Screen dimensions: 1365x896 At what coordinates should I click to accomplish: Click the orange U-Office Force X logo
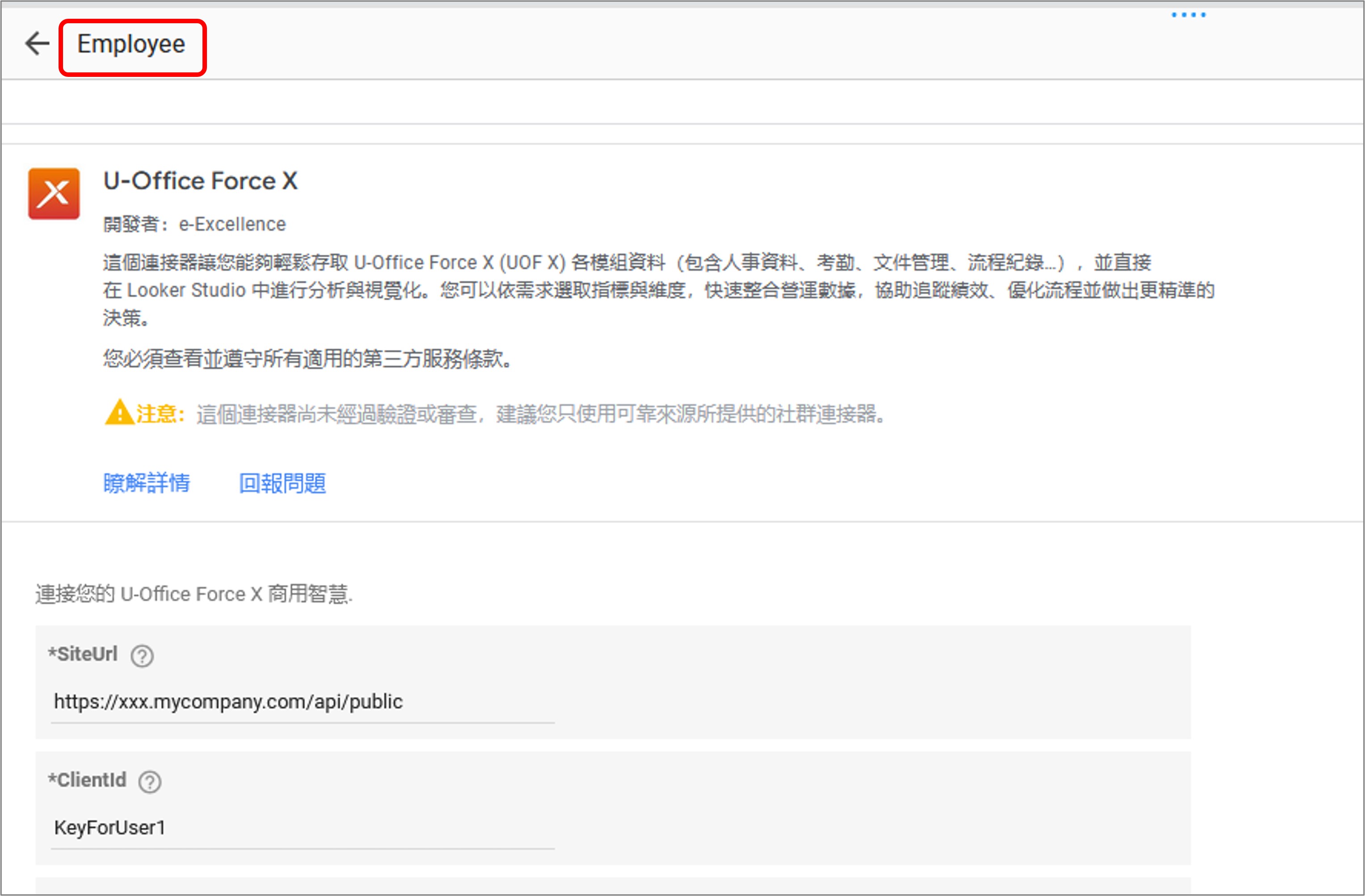(x=54, y=194)
